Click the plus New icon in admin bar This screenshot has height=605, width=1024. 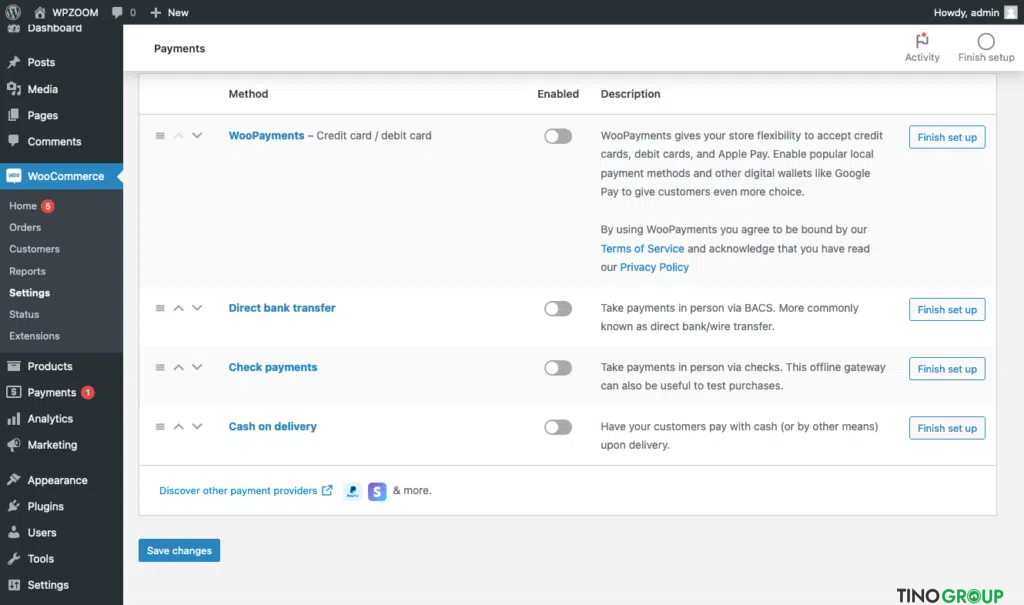click(x=155, y=12)
